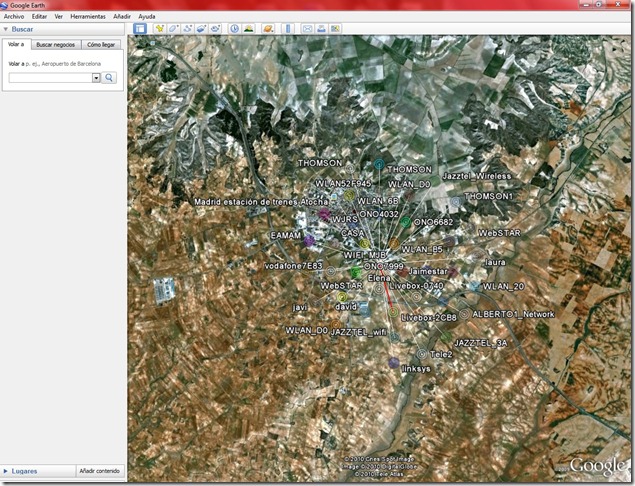
Task: Click the Añadir contenido button
Action: click(x=99, y=471)
